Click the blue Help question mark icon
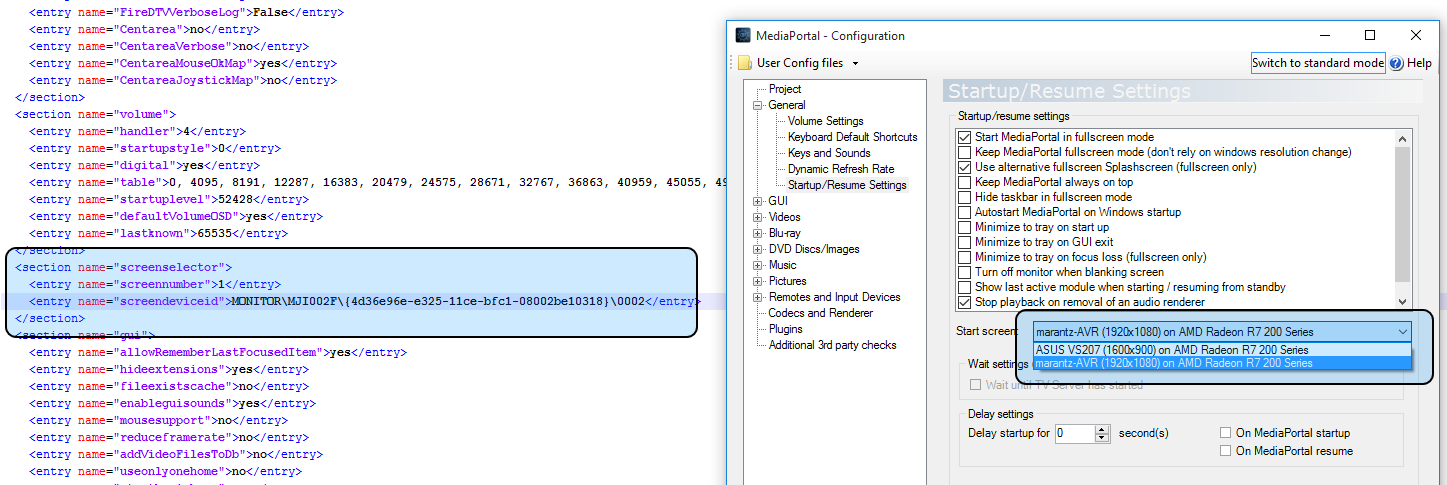This screenshot has width=1447, height=485. [1396, 63]
